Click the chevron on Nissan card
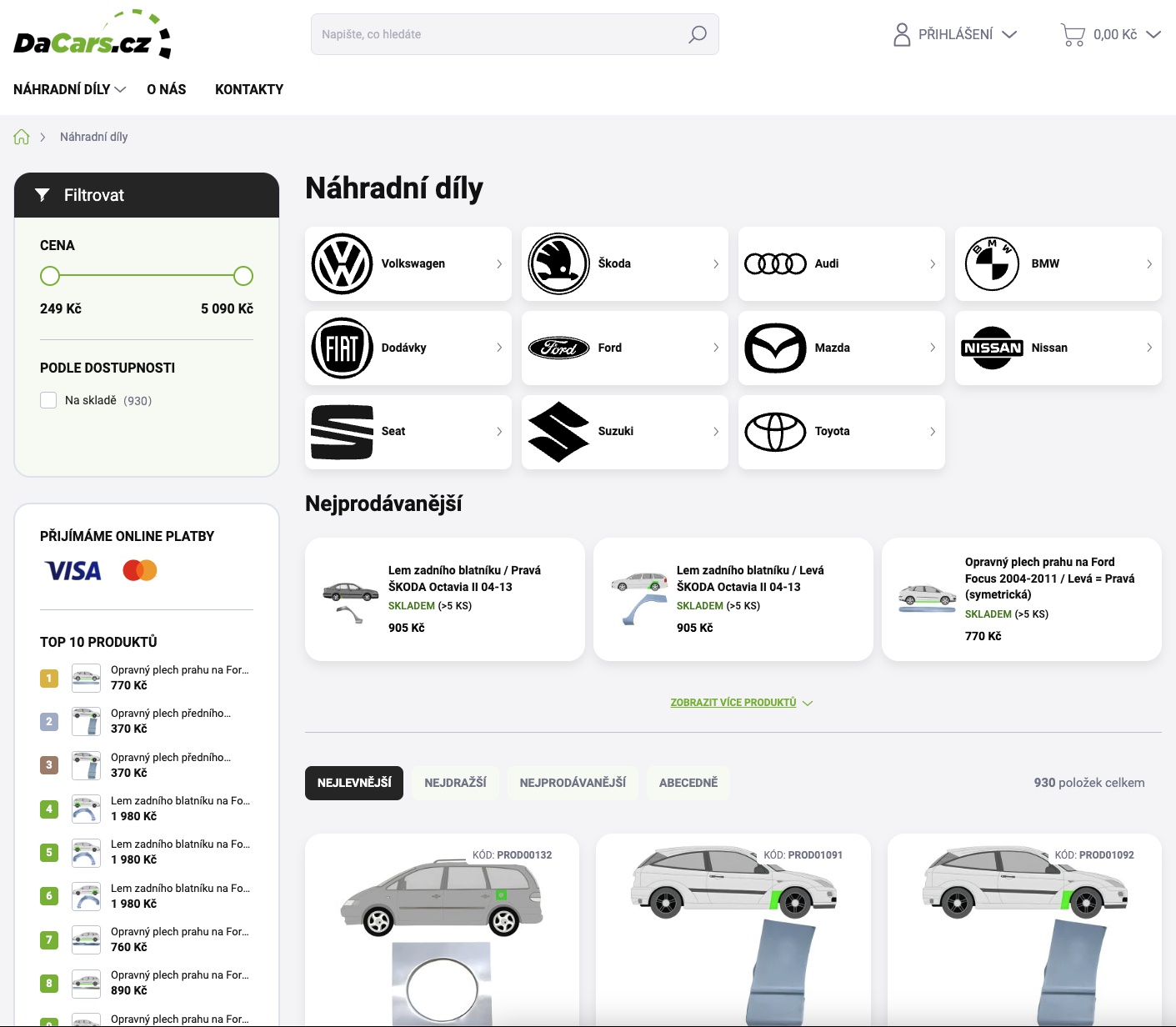This screenshot has height=1027, width=1176. point(1149,348)
